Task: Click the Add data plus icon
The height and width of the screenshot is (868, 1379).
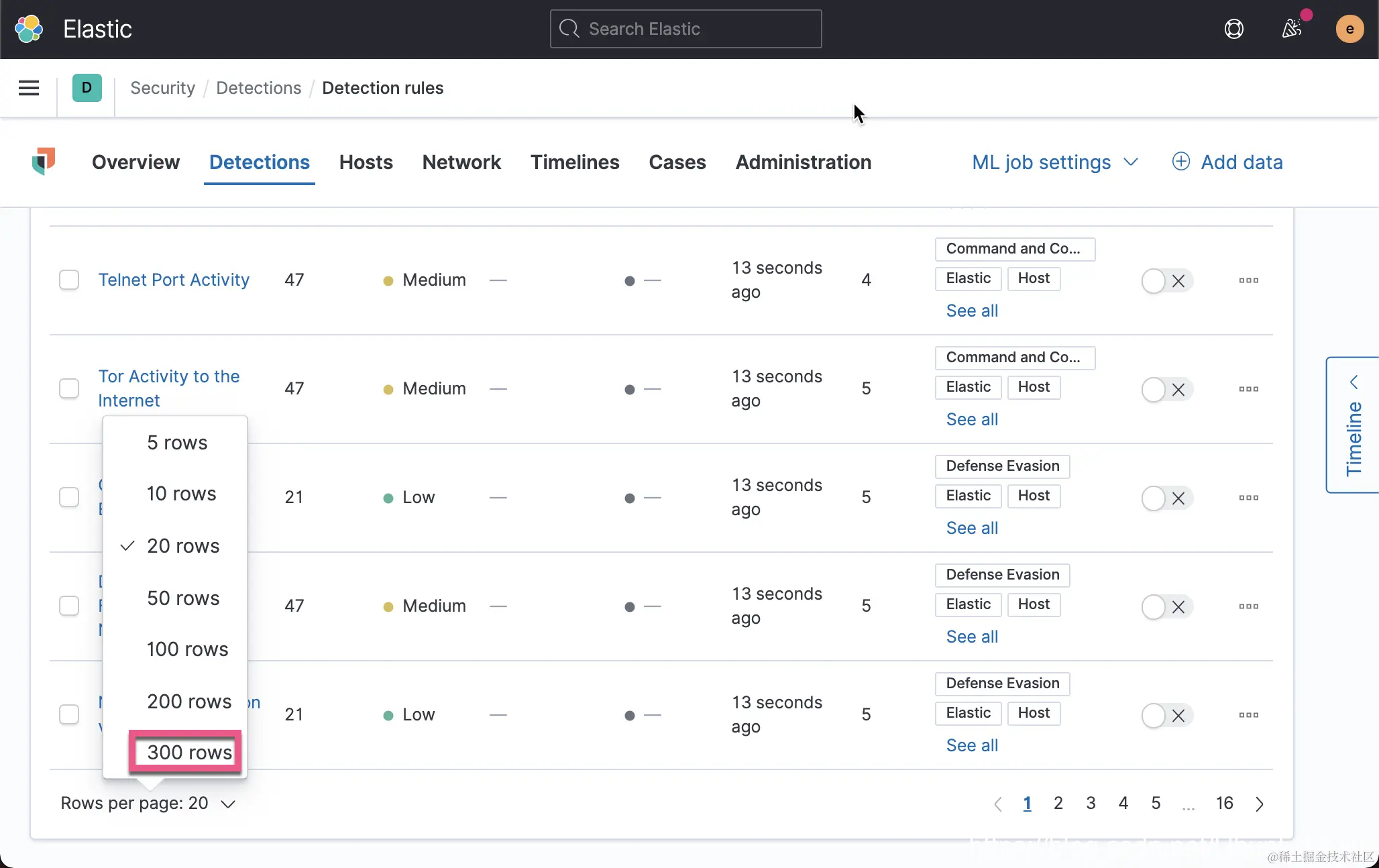Action: coord(1180,162)
